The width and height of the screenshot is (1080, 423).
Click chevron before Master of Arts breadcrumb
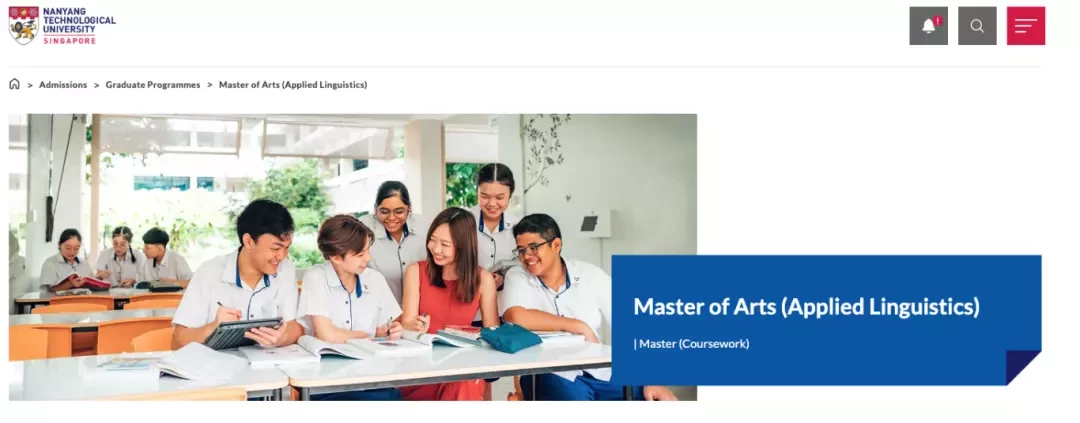[x=210, y=85]
